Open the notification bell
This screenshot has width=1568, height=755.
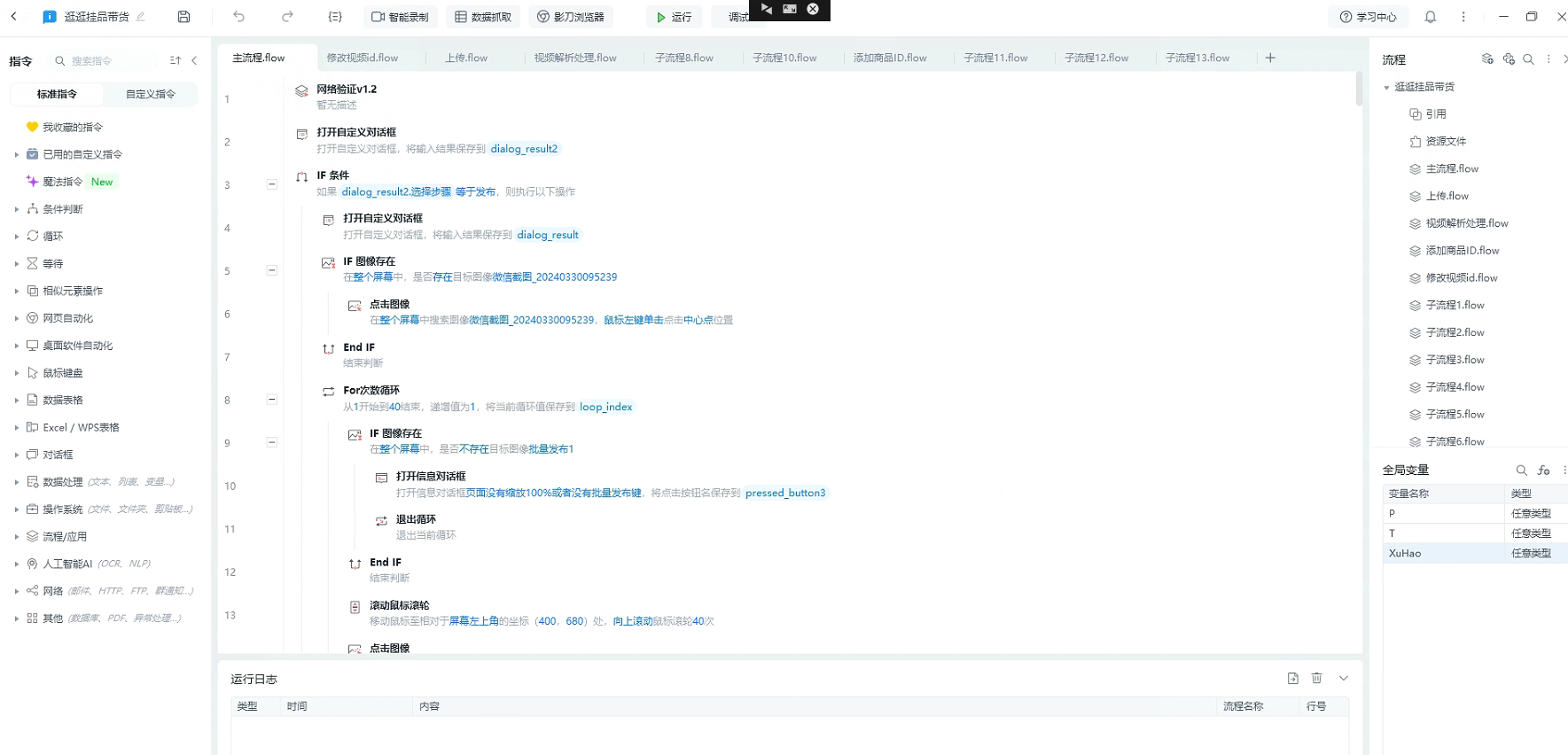tap(1430, 17)
